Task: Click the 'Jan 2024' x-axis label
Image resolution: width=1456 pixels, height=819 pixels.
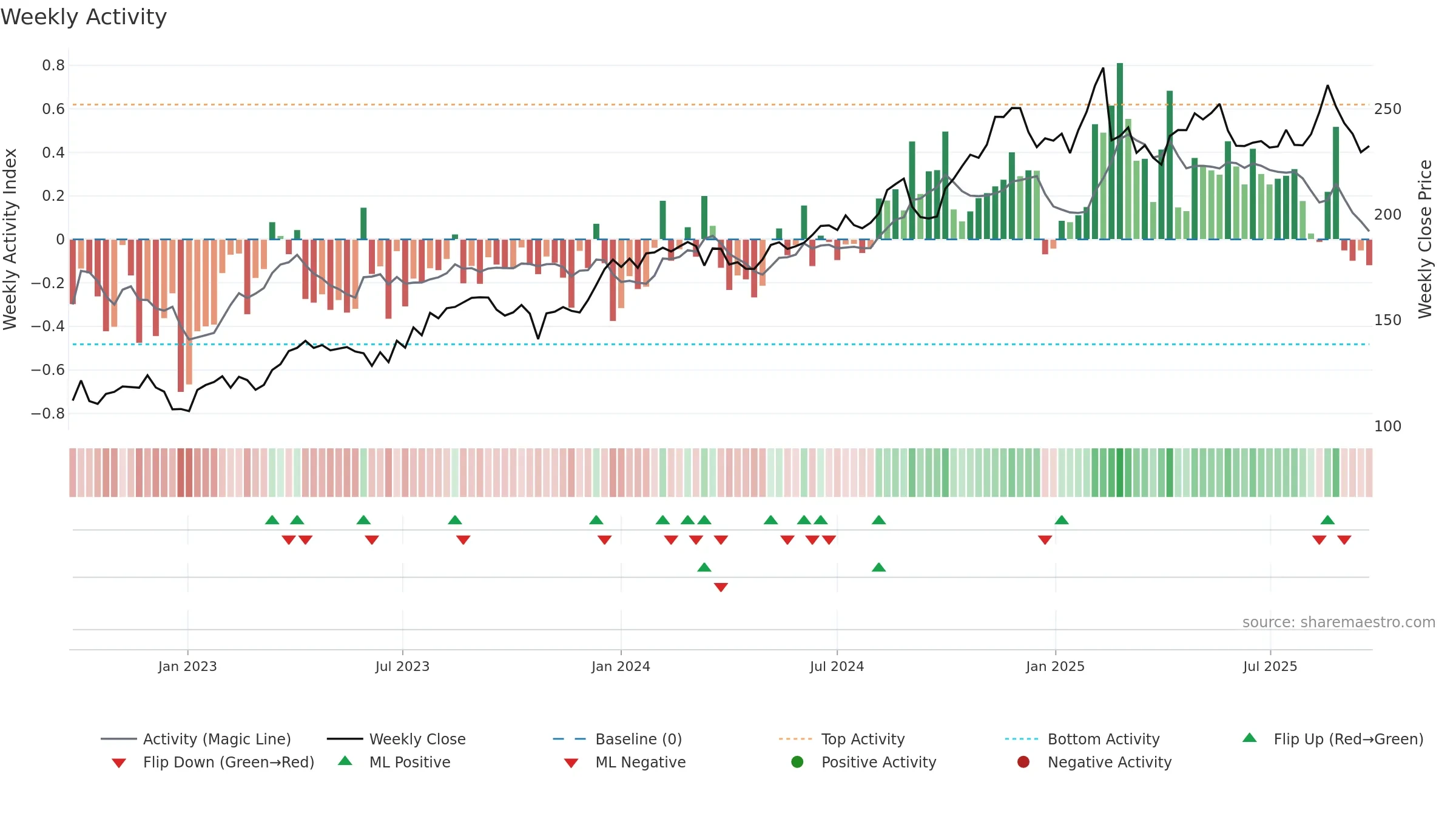Action: pos(621,666)
